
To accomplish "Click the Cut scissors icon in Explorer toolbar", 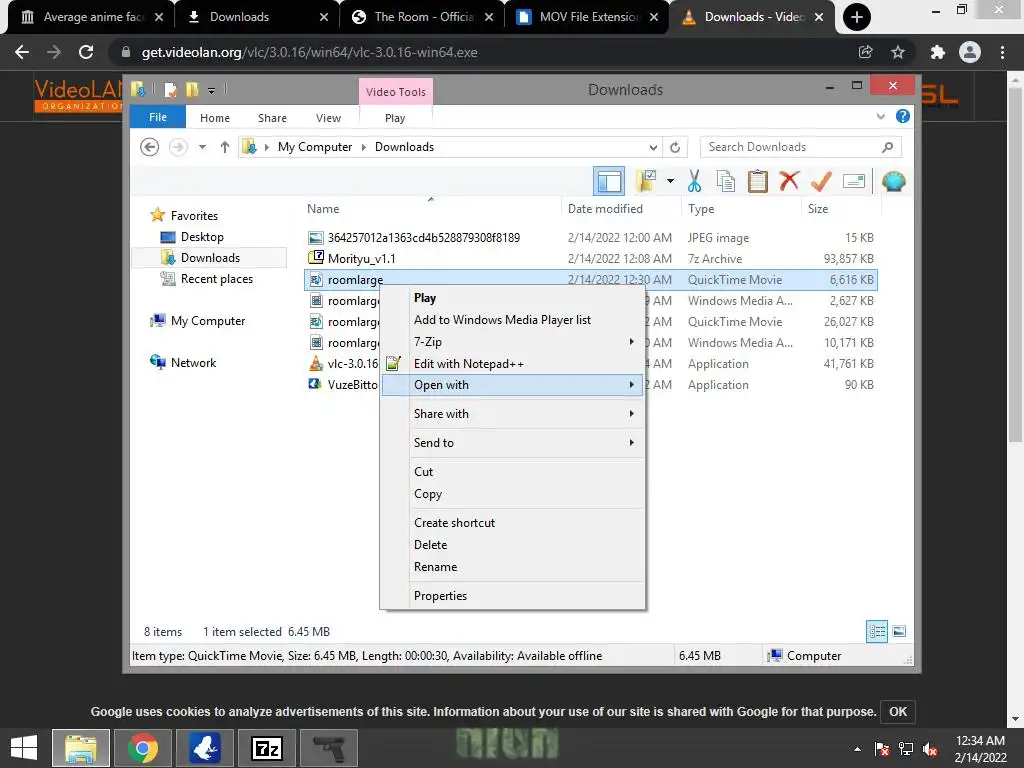I will [x=694, y=181].
